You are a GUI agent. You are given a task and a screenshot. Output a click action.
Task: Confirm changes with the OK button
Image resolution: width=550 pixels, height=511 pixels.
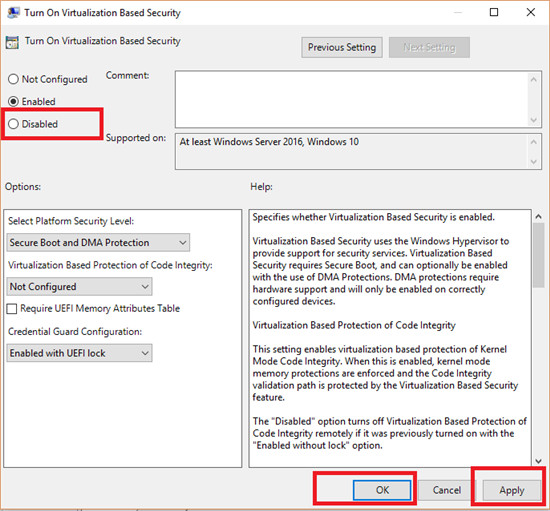click(x=382, y=490)
